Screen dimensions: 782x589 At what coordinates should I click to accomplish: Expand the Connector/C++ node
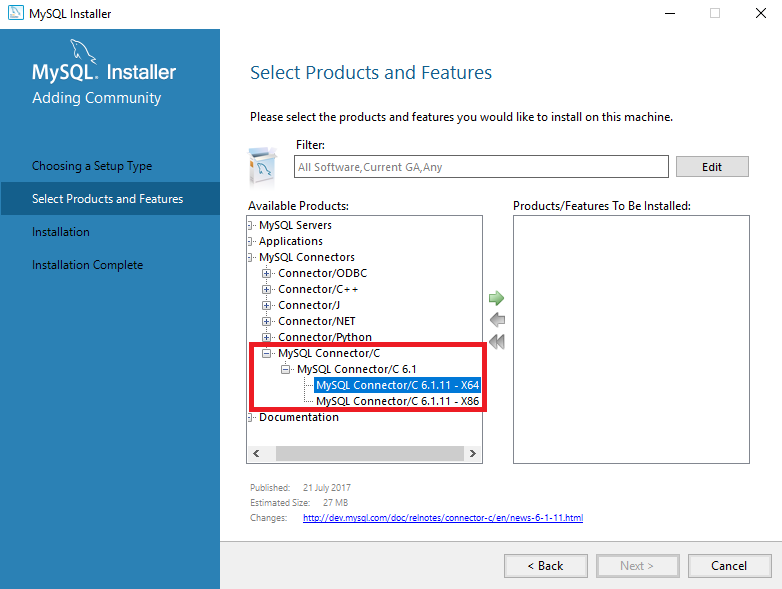266,289
